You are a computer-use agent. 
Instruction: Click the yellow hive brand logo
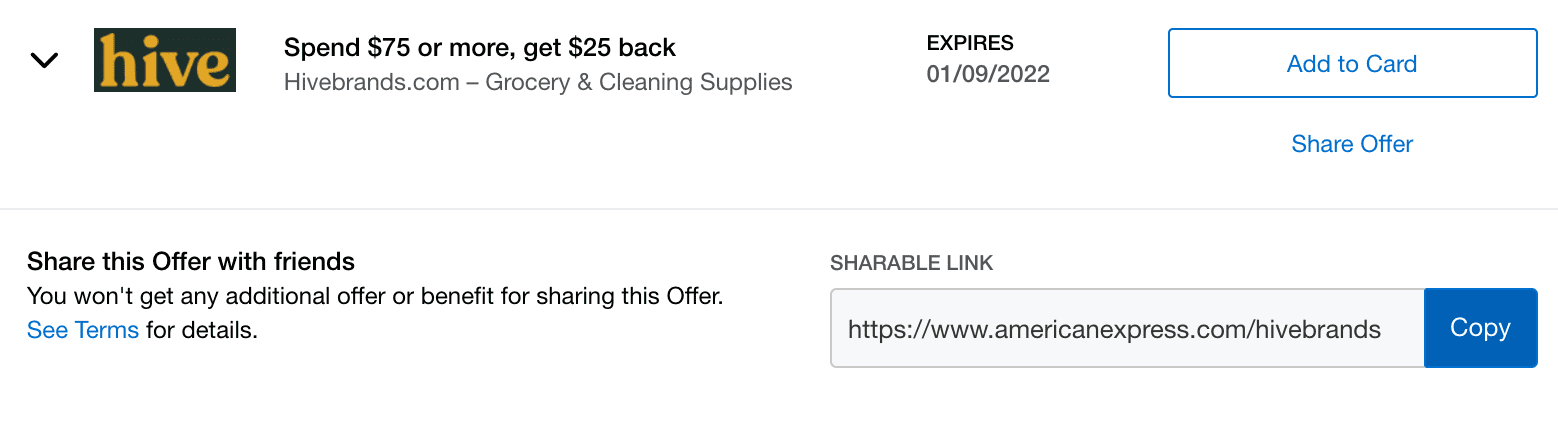(165, 60)
